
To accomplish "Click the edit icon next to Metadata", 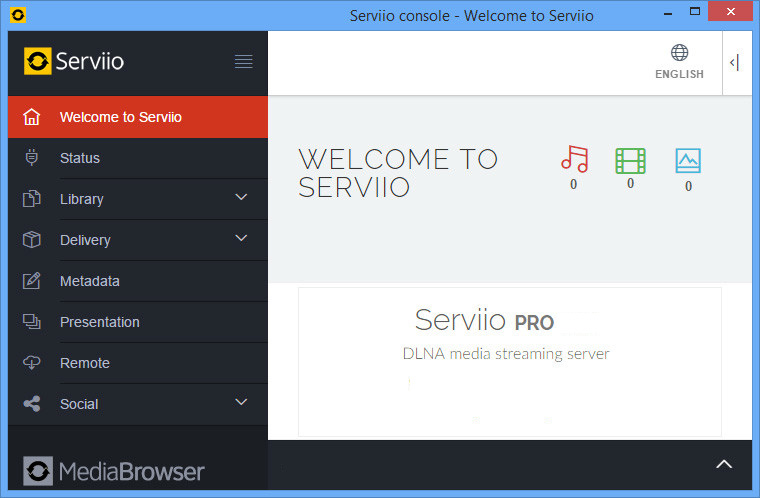I will pyautogui.click(x=32, y=281).
